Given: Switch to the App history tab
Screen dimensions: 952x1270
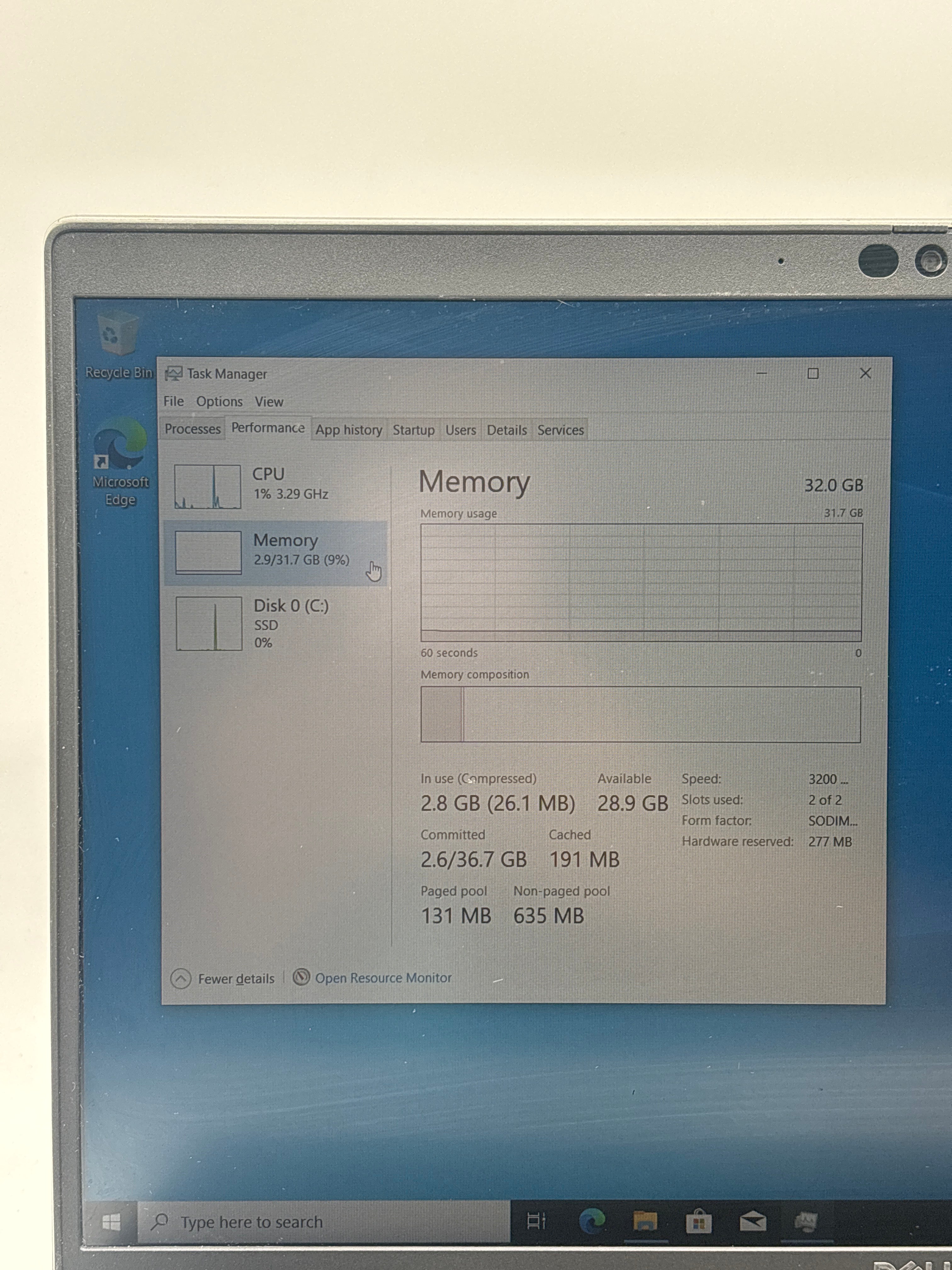Looking at the screenshot, I should pos(349,429).
